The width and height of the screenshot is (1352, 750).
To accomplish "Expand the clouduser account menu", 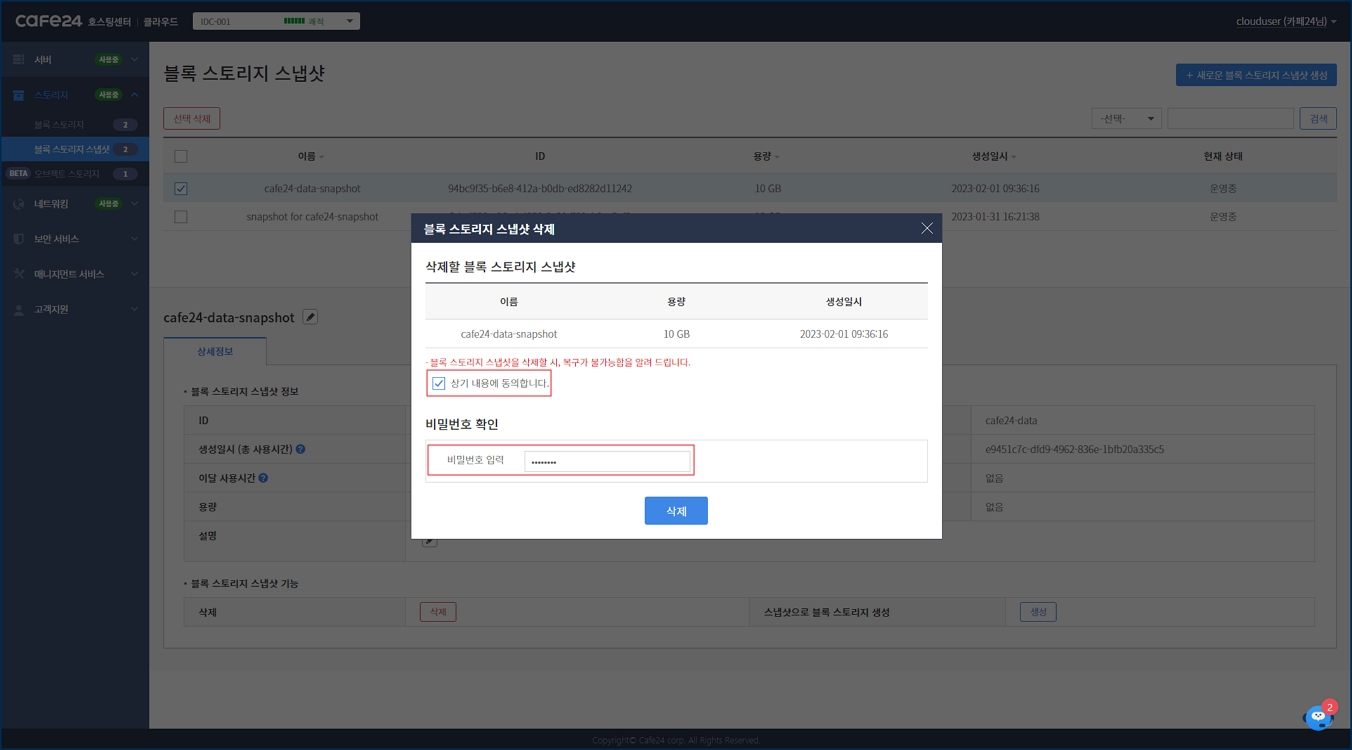I will [1286, 21].
